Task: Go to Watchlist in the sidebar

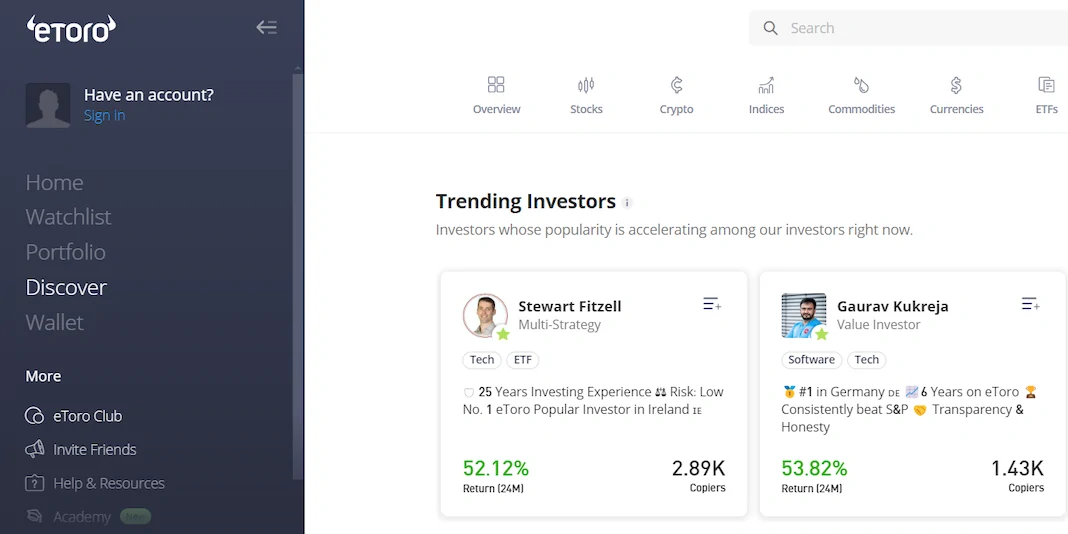Action: [68, 217]
